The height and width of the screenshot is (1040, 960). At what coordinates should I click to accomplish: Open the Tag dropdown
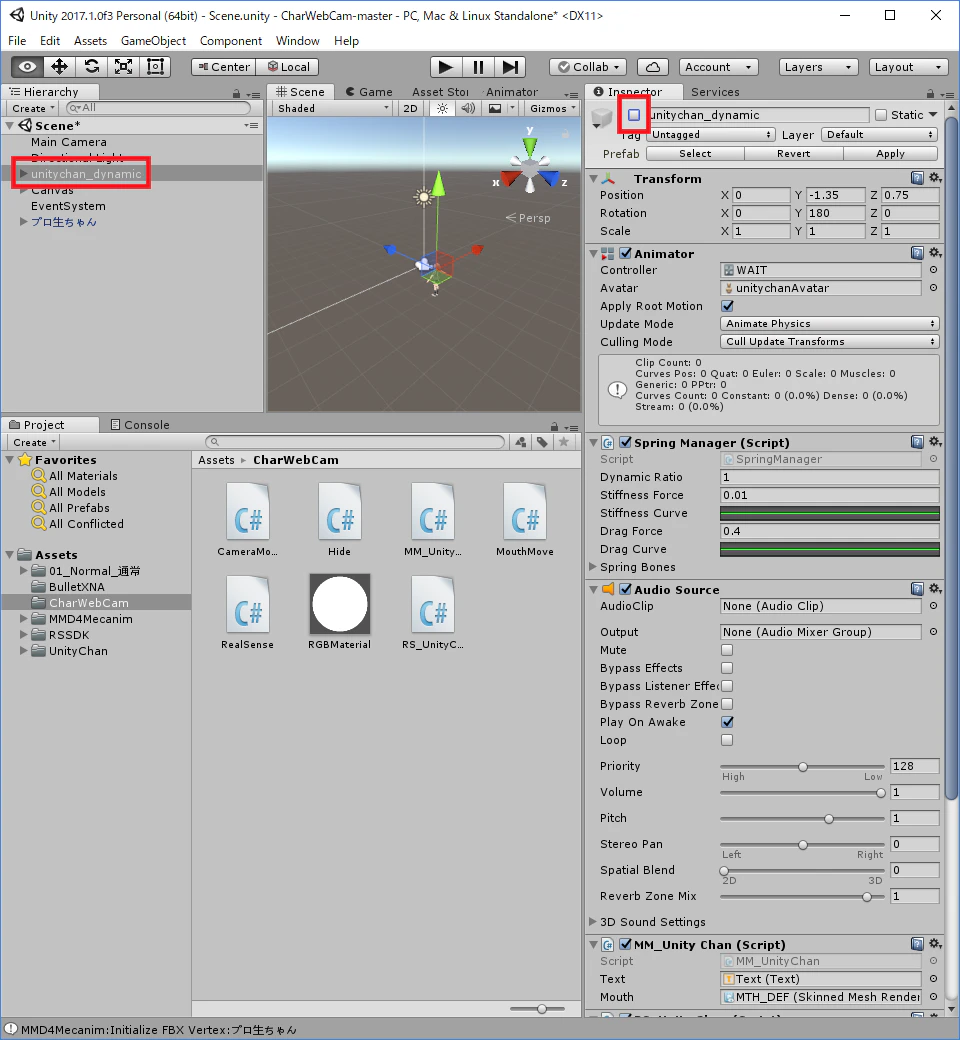coord(711,135)
